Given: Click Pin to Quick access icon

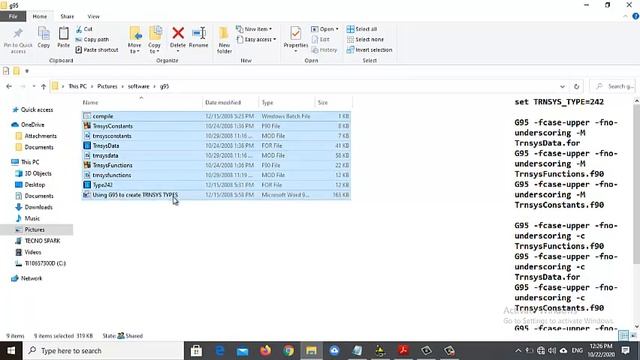Looking at the screenshot, I should click(18, 33).
